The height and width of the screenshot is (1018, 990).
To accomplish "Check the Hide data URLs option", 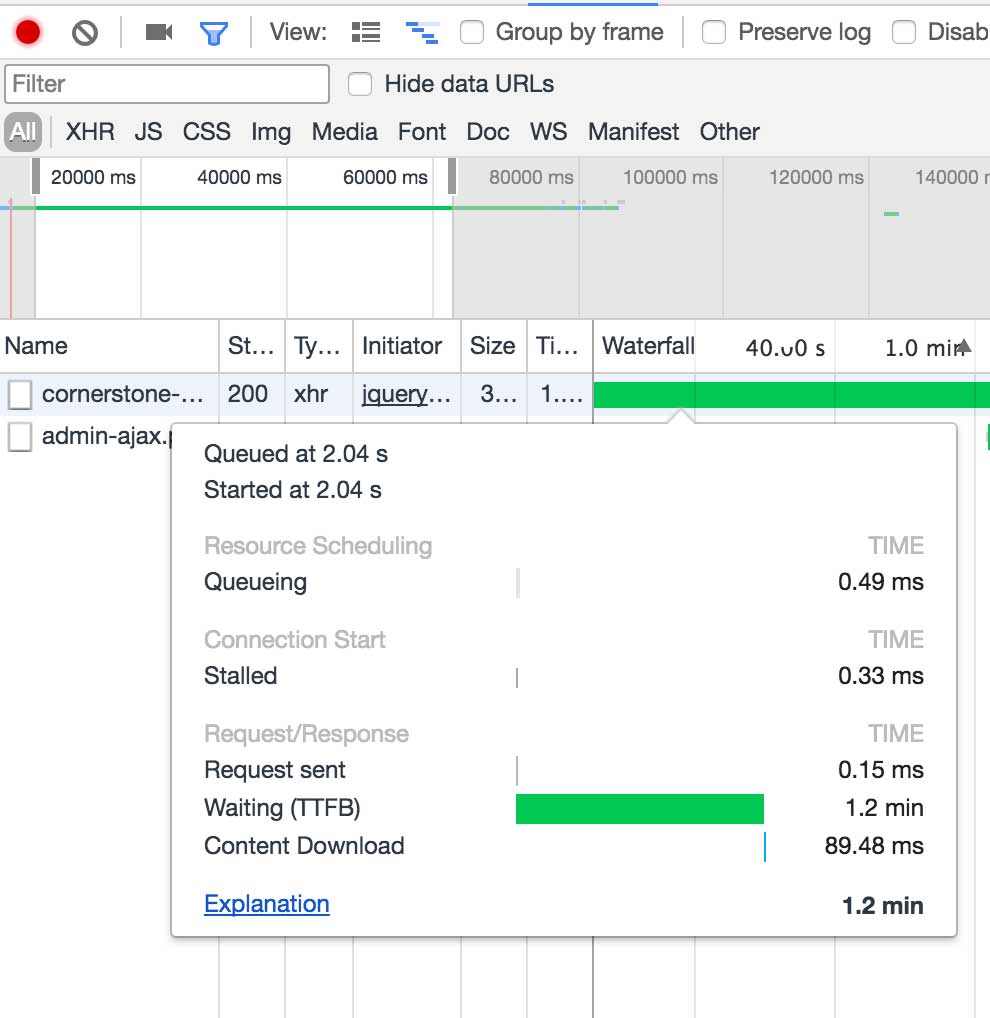I will coord(360,85).
